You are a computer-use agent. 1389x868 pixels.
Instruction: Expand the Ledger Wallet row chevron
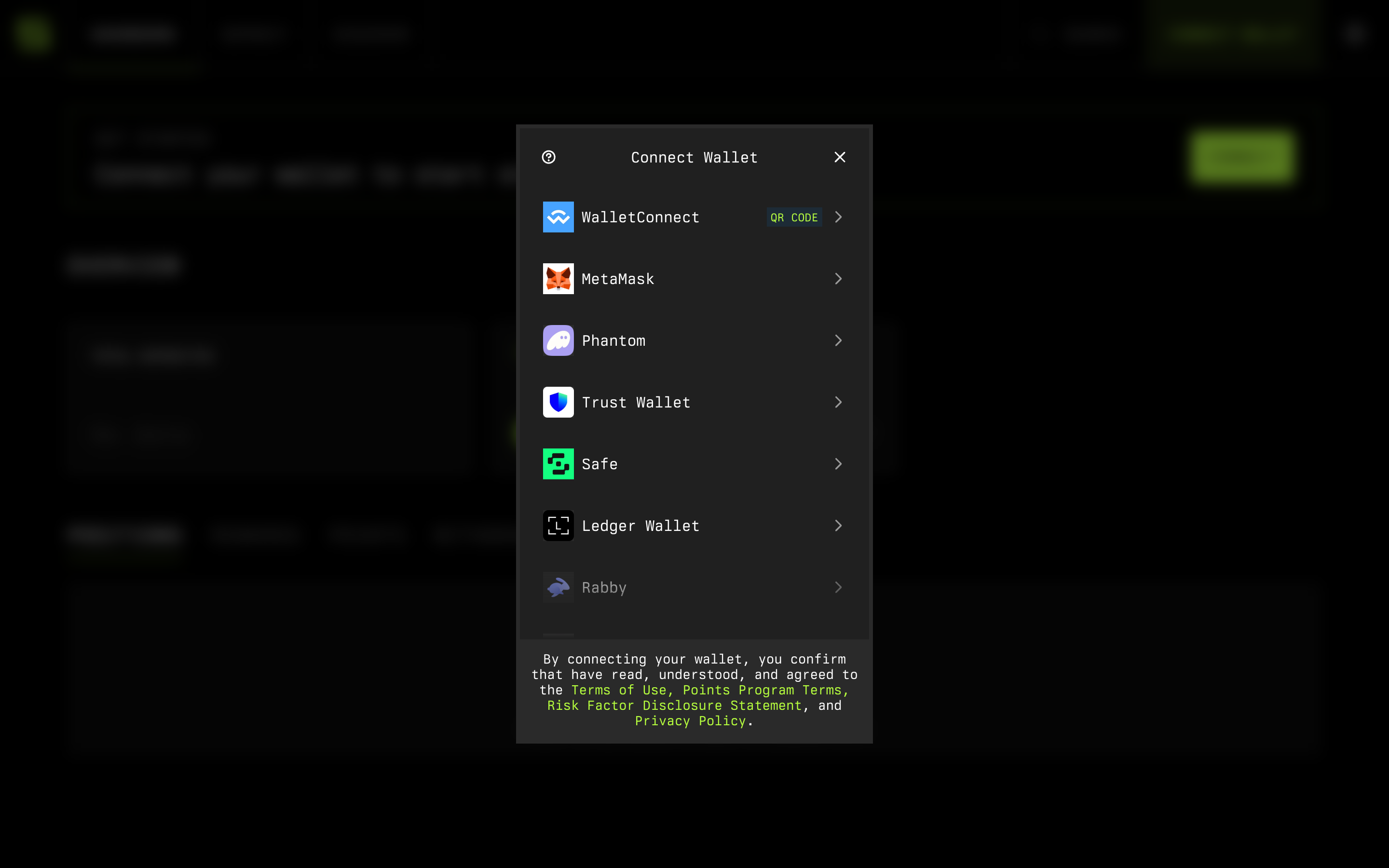click(x=839, y=526)
